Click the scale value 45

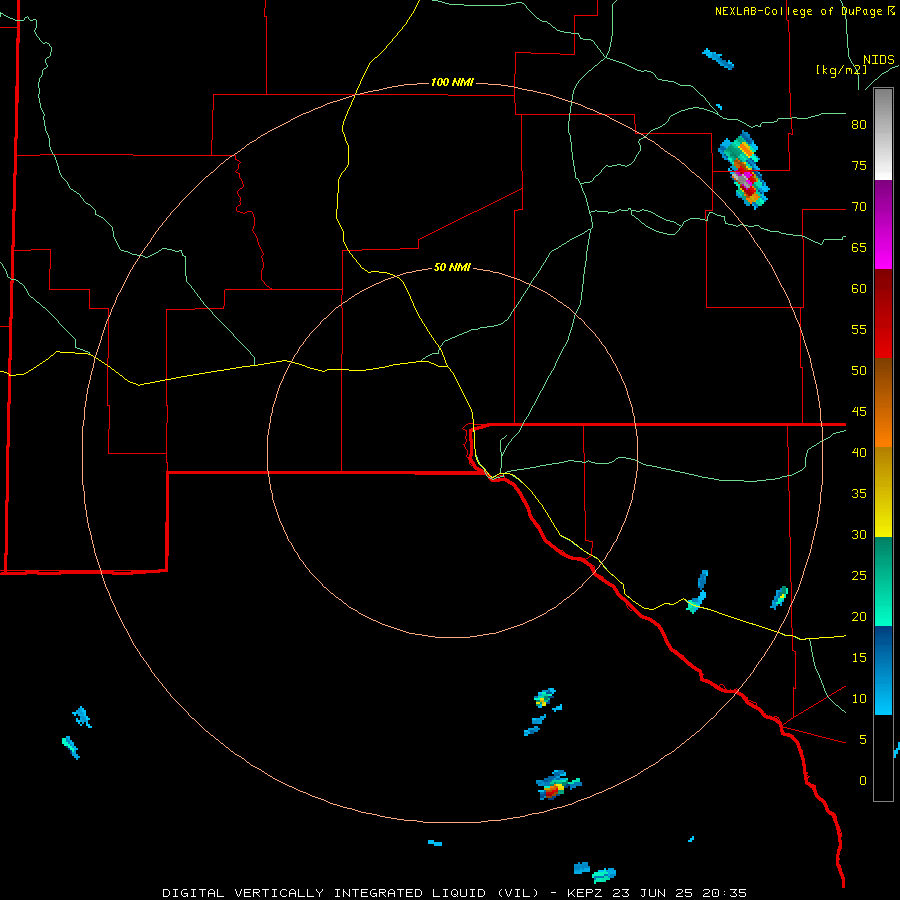pyautogui.click(x=859, y=412)
